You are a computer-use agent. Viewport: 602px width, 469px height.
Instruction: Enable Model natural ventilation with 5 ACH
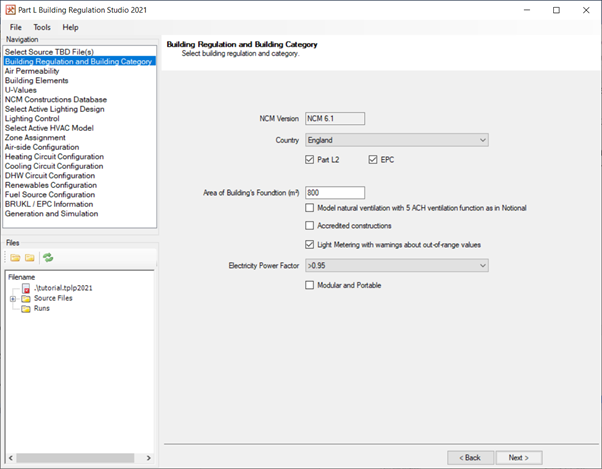(x=309, y=208)
